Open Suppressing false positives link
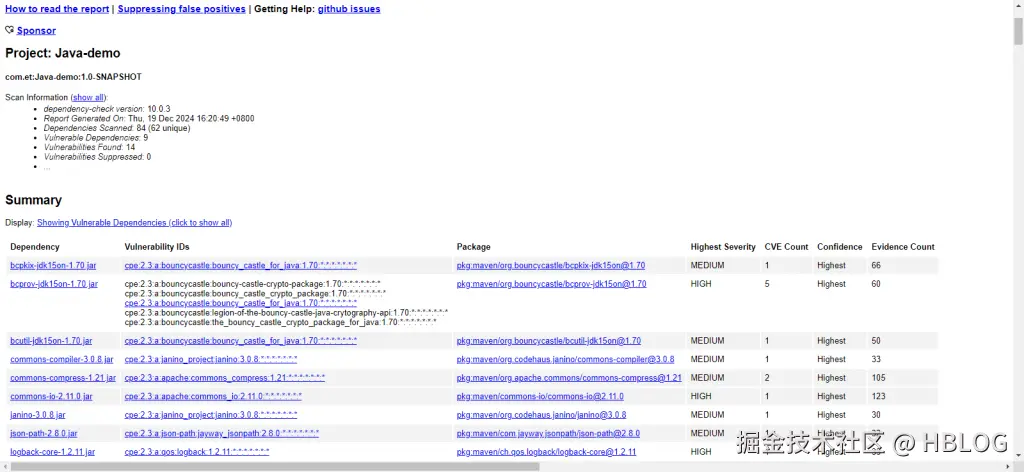This screenshot has height=472, width=1024. click(x=182, y=9)
